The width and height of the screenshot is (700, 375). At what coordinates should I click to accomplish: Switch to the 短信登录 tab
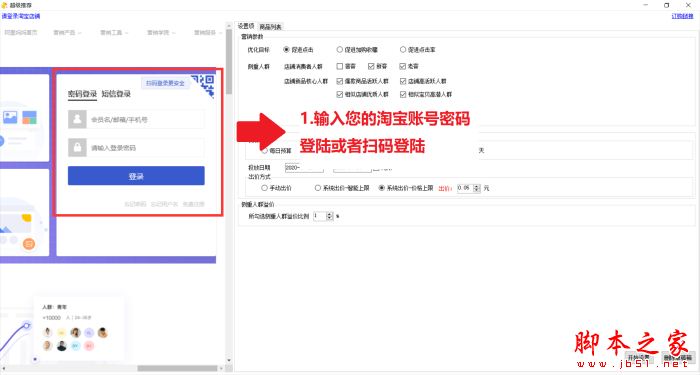click(116, 94)
